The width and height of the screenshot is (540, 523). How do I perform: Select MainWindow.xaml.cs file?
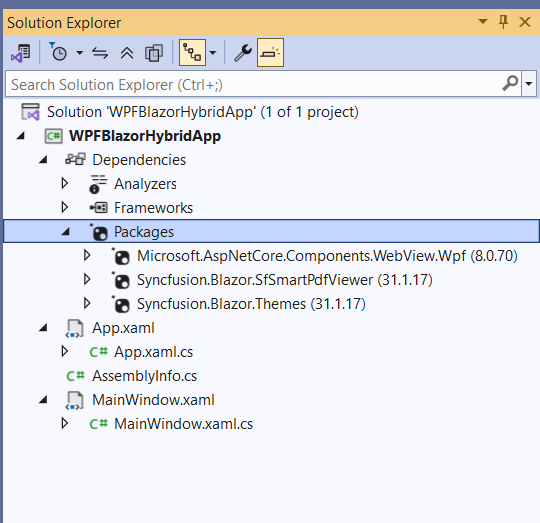[184, 424]
